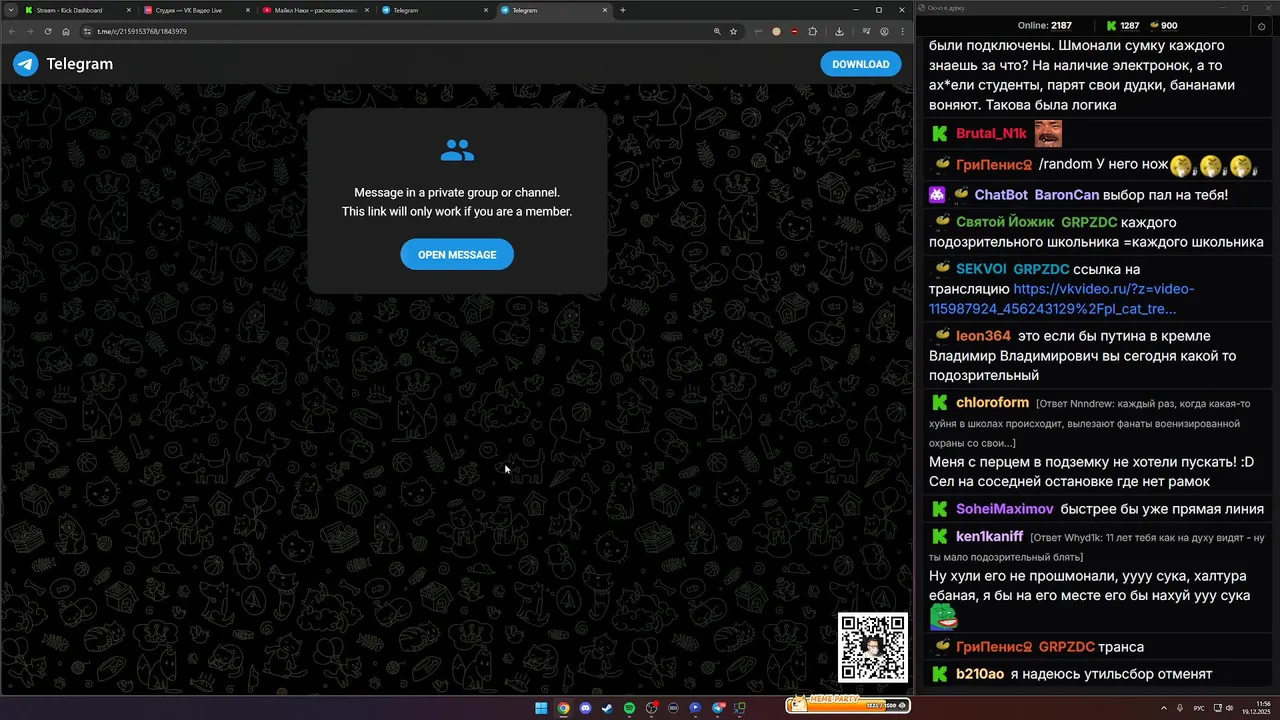
Task: Click username ken1kaniff in chat
Action: pyautogui.click(x=989, y=537)
